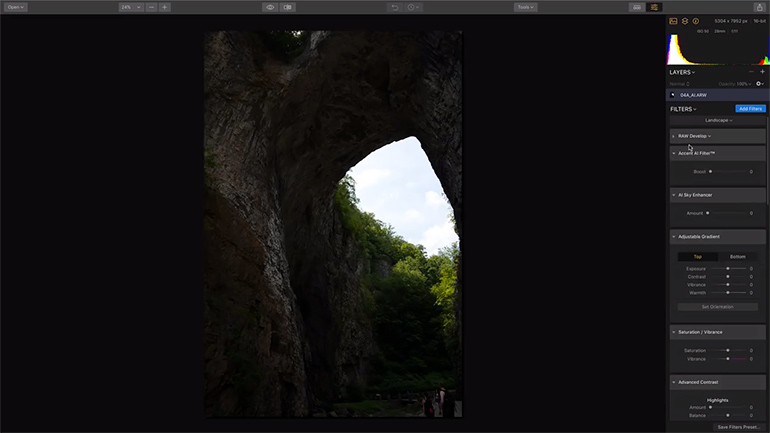This screenshot has width=770, height=433.
Task: Toggle the quick preview eye icon
Action: 270,7
